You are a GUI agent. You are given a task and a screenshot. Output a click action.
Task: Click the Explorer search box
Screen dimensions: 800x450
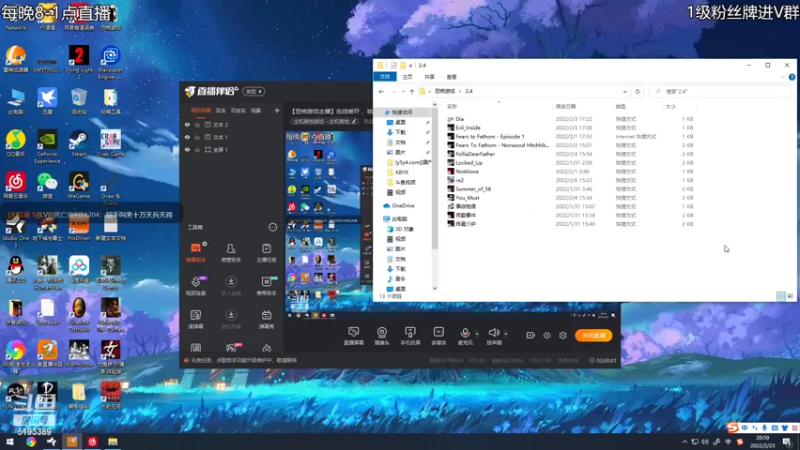point(720,91)
